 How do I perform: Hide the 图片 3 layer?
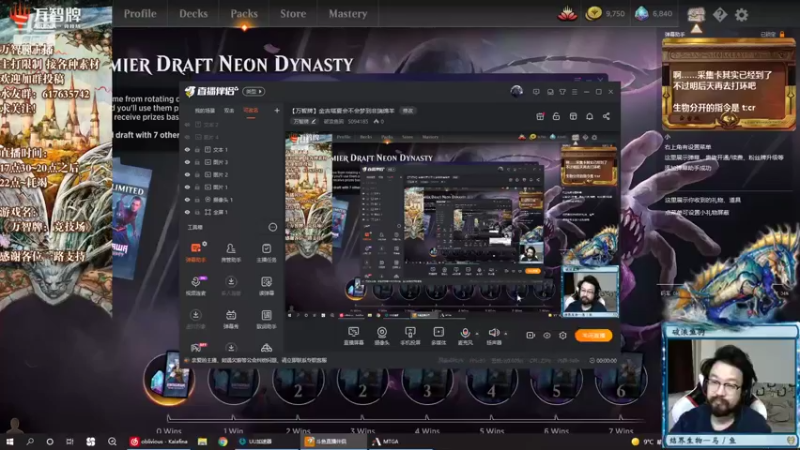[187, 162]
